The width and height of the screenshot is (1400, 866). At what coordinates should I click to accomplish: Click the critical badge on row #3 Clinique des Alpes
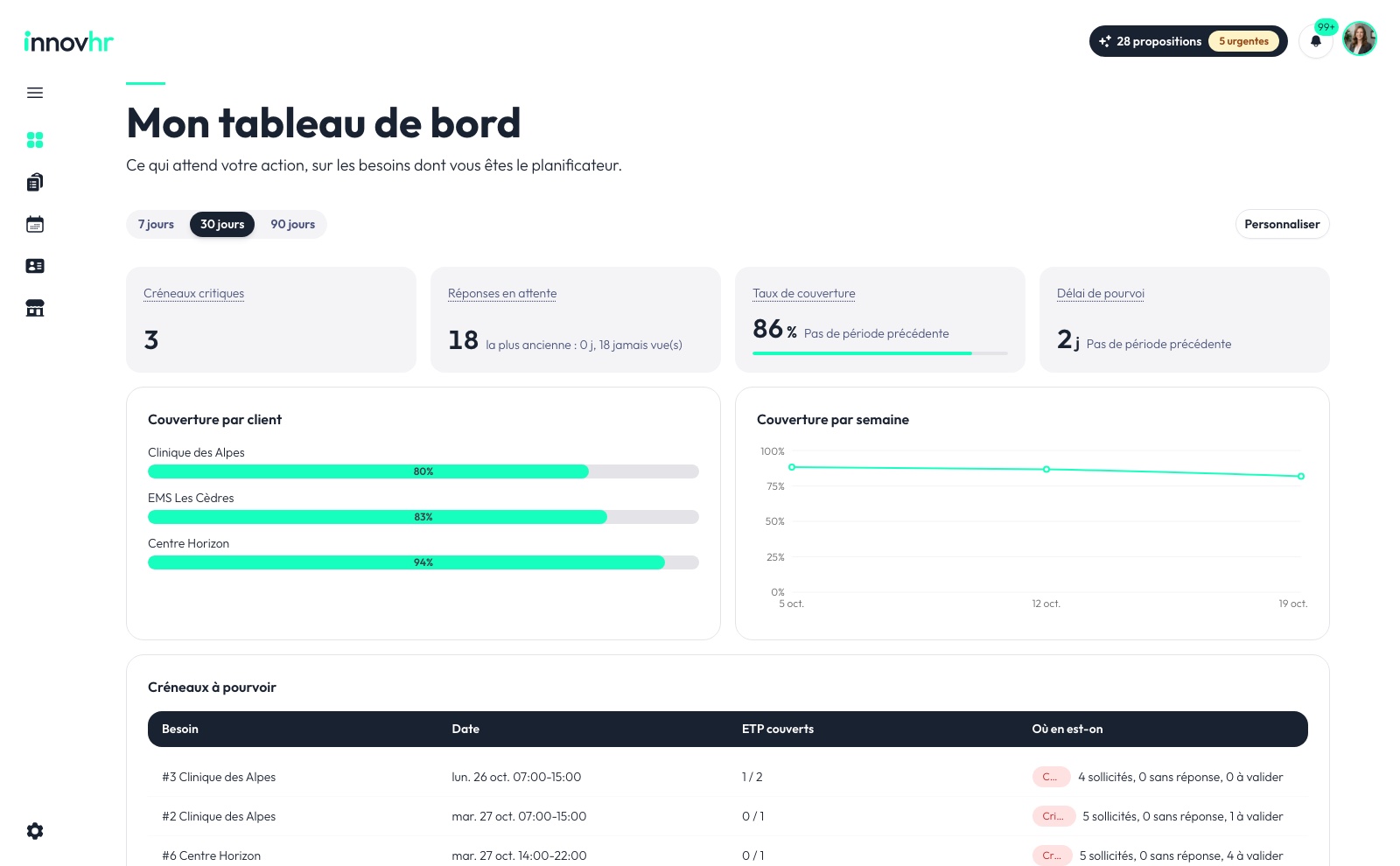pyautogui.click(x=1051, y=777)
